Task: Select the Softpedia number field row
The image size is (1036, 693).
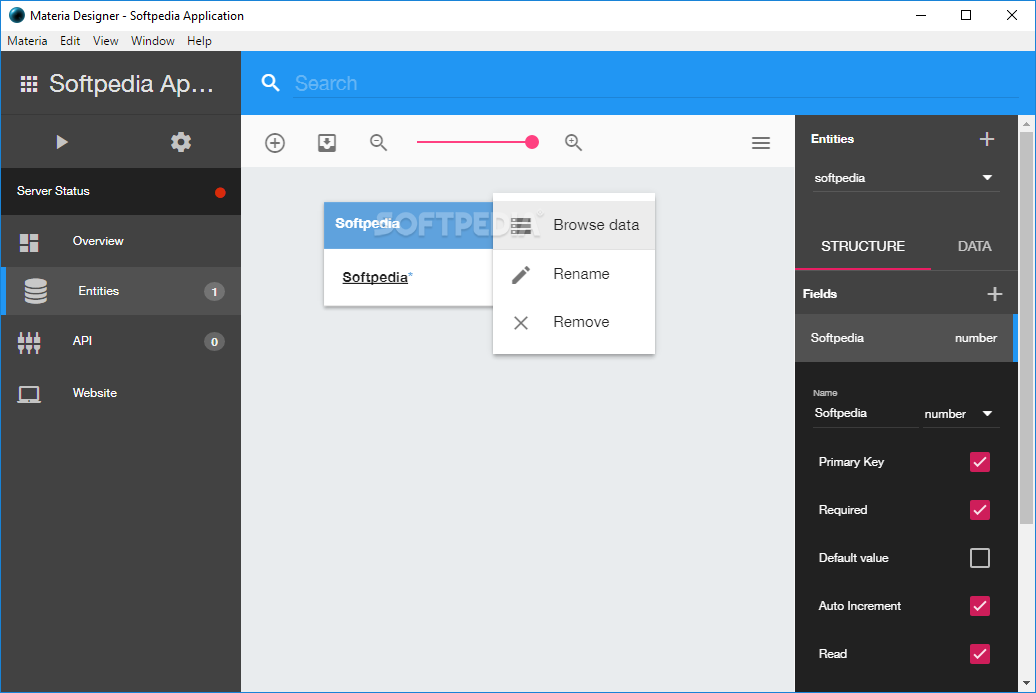Action: [x=905, y=338]
